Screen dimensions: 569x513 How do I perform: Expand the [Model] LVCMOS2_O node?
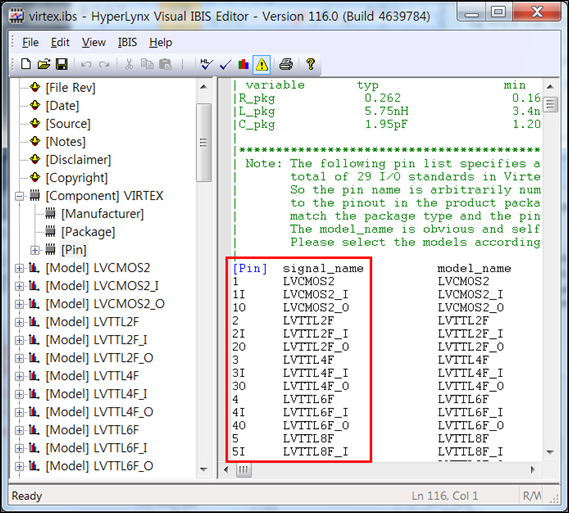click(19, 304)
